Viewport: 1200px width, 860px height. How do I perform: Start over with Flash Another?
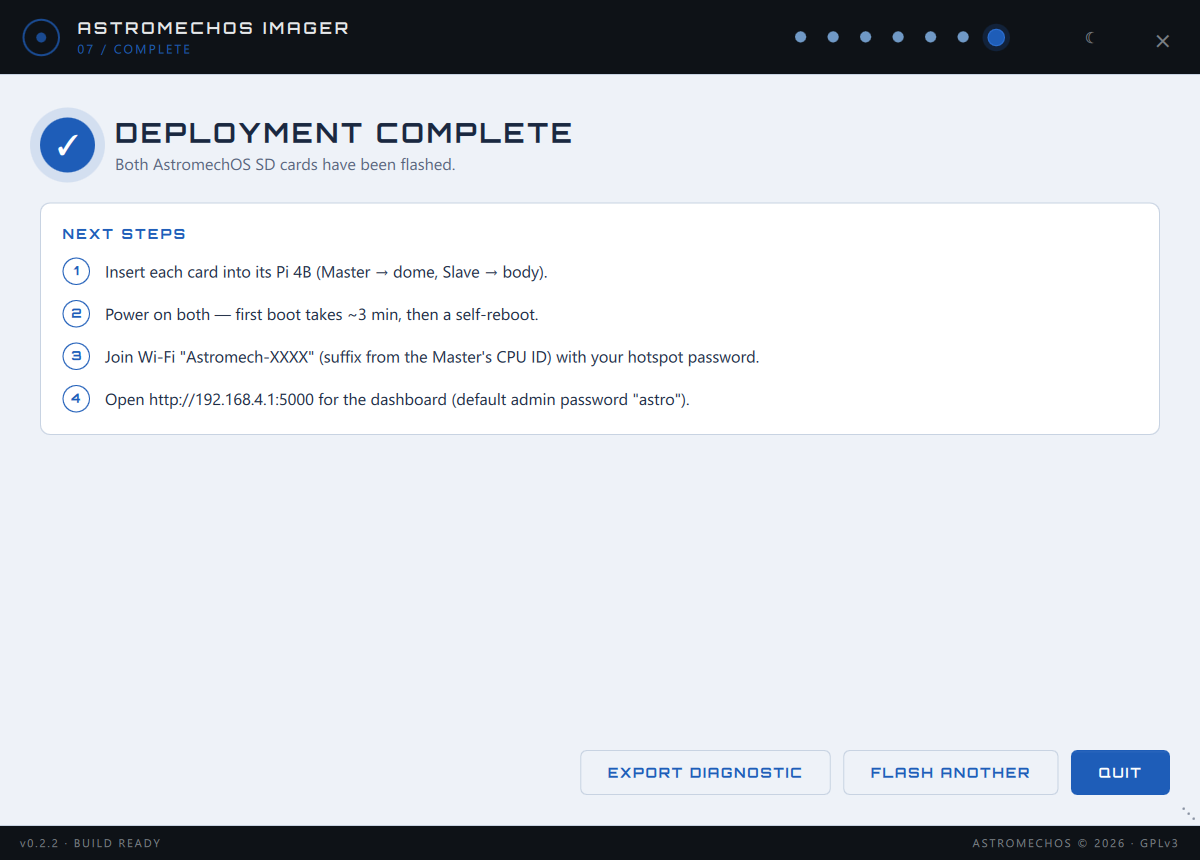(x=950, y=773)
